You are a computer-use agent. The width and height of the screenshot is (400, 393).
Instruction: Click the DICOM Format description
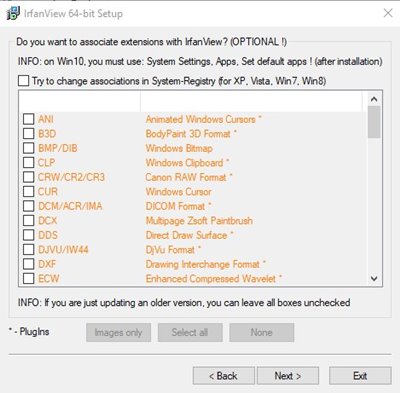coord(178,206)
